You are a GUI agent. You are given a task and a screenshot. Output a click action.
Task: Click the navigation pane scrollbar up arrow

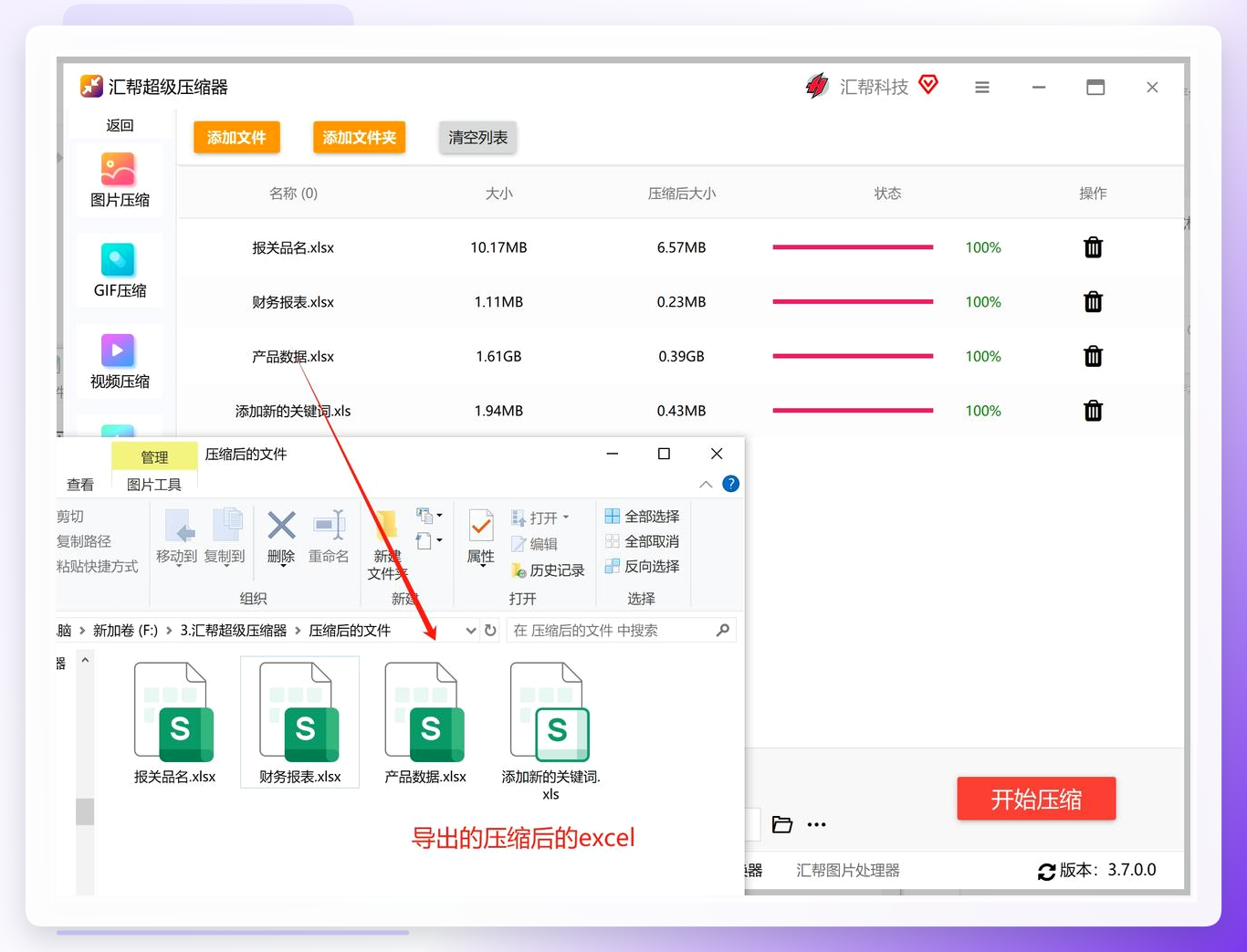(85, 659)
